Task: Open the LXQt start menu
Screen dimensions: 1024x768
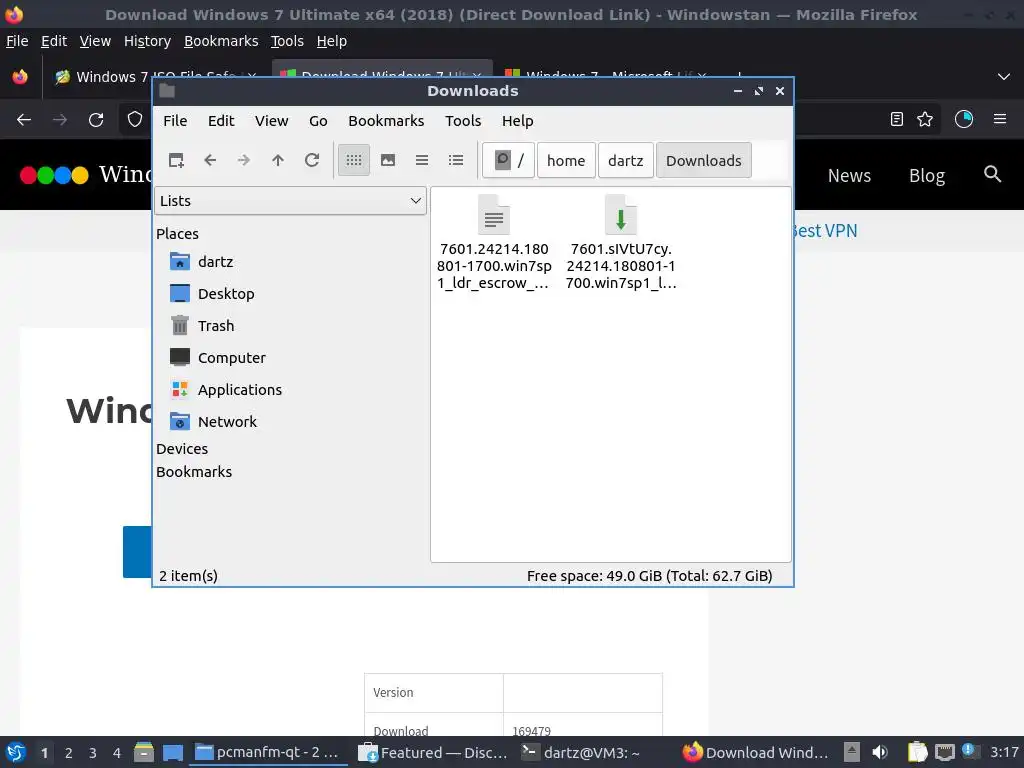Action: pyautogui.click(x=16, y=752)
